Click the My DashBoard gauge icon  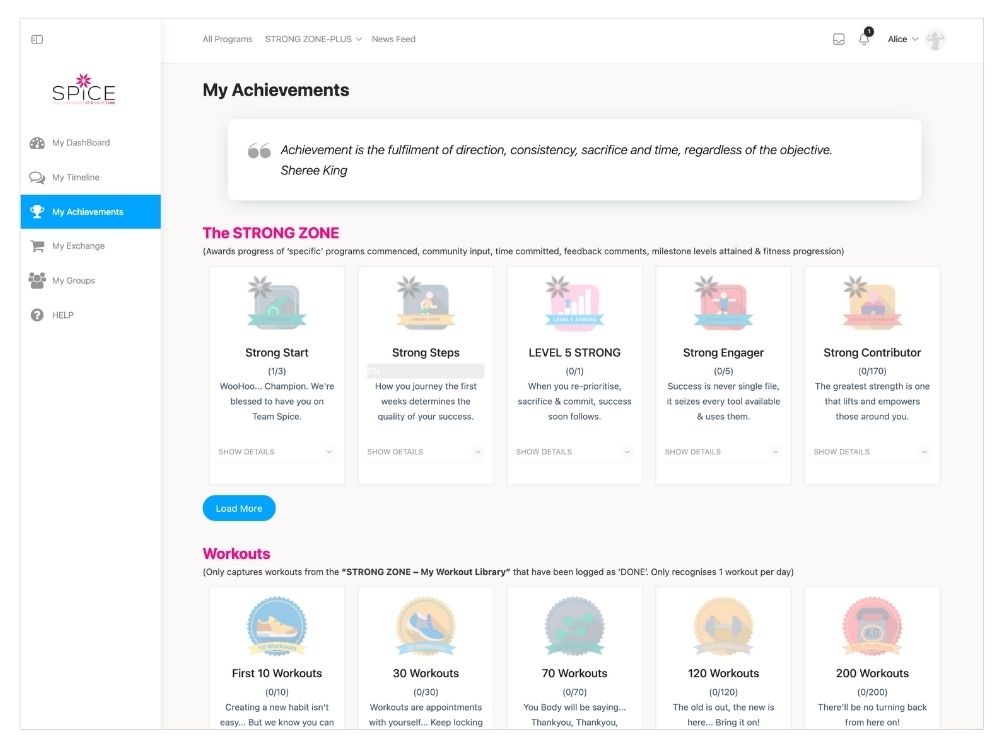click(x=37, y=143)
